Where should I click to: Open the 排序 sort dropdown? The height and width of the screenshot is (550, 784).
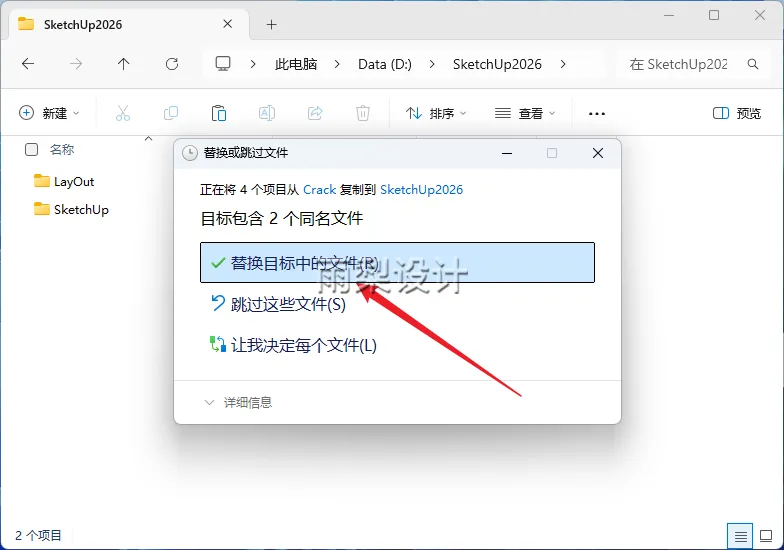(436, 114)
